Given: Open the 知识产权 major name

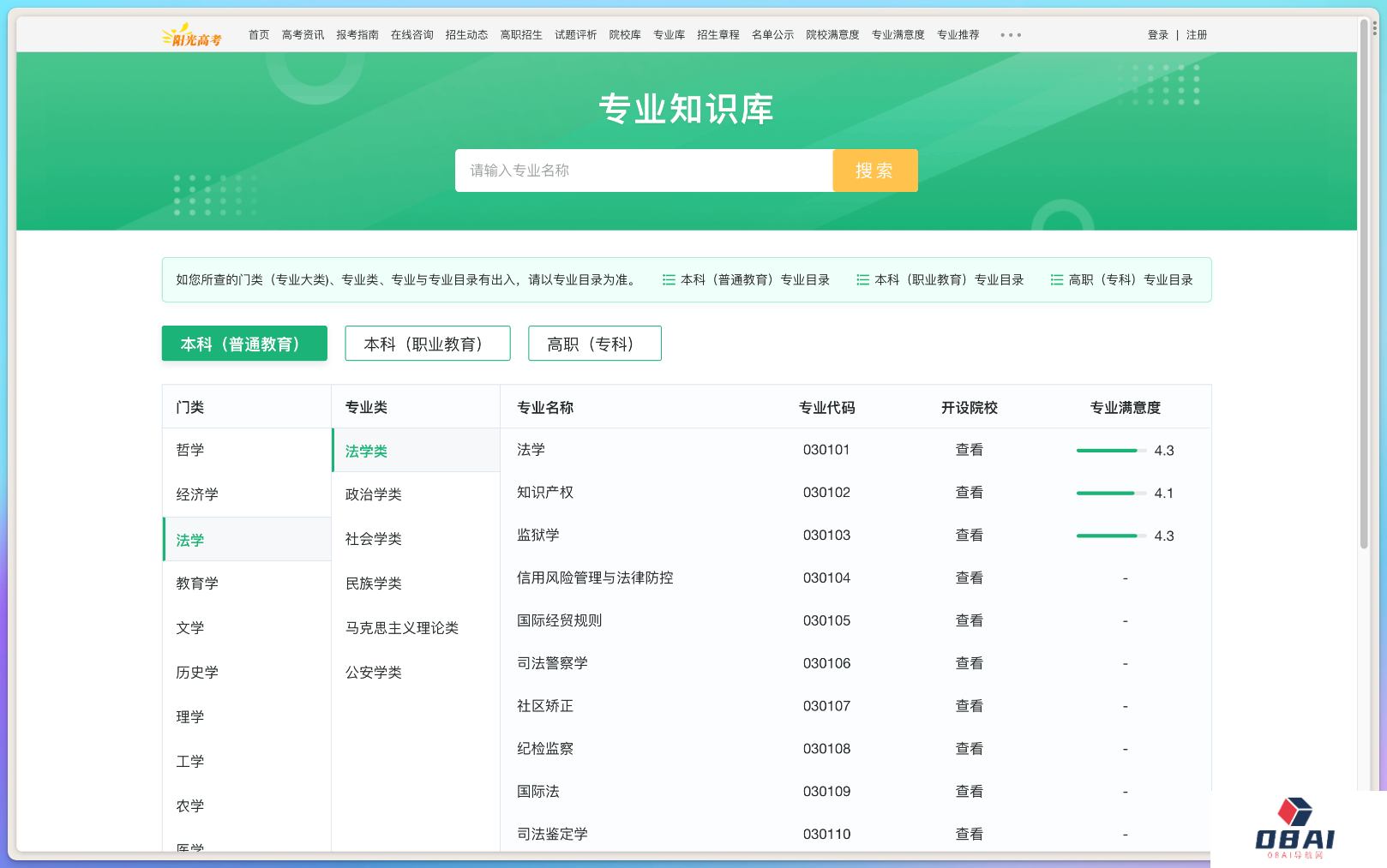Looking at the screenshot, I should [545, 493].
